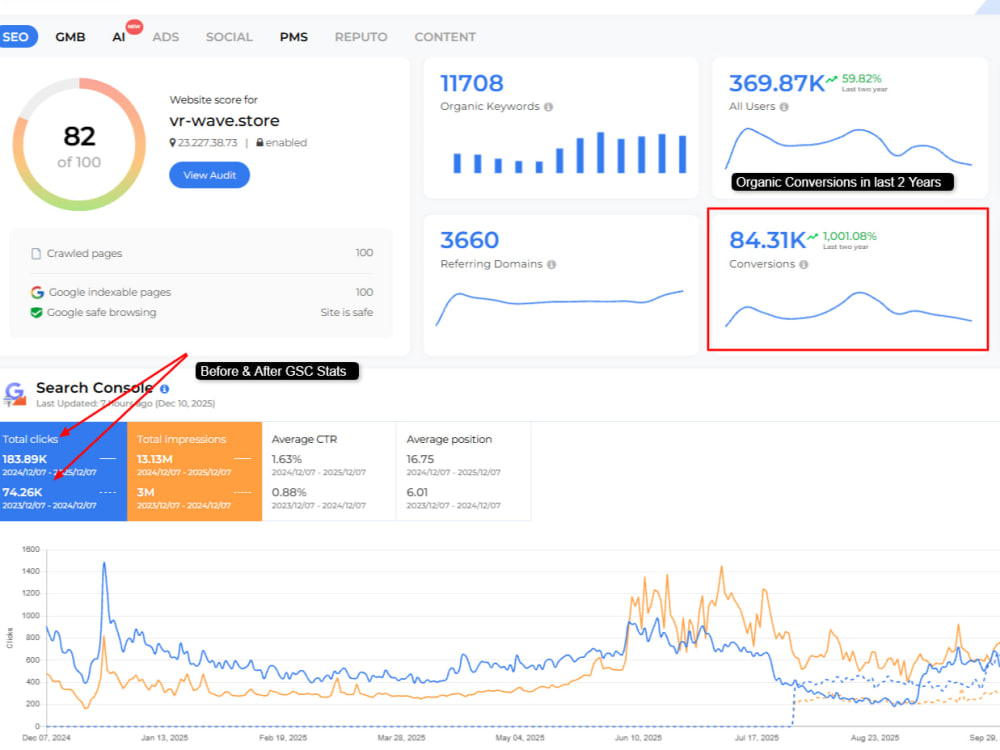Viewport: 1000px width, 750px height.
Task: Click the 1,001.08% growth percentage
Action: pos(849,236)
